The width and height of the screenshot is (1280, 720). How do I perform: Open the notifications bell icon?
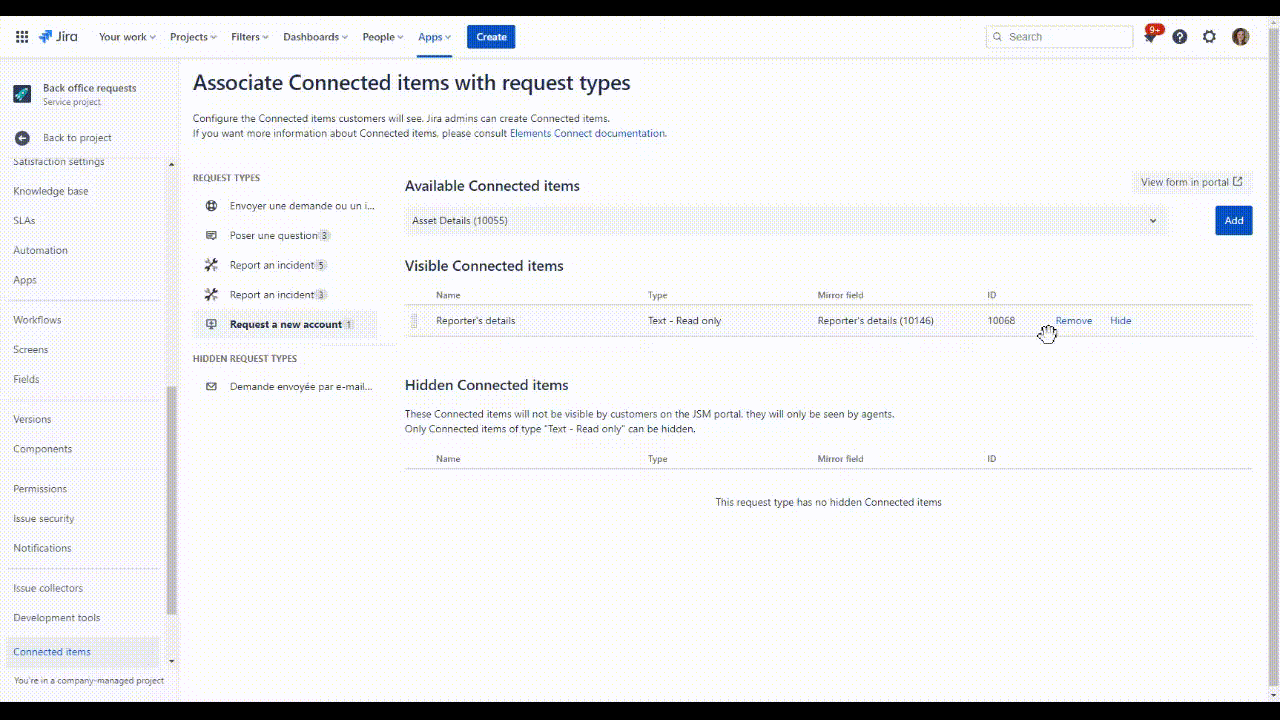[1151, 37]
